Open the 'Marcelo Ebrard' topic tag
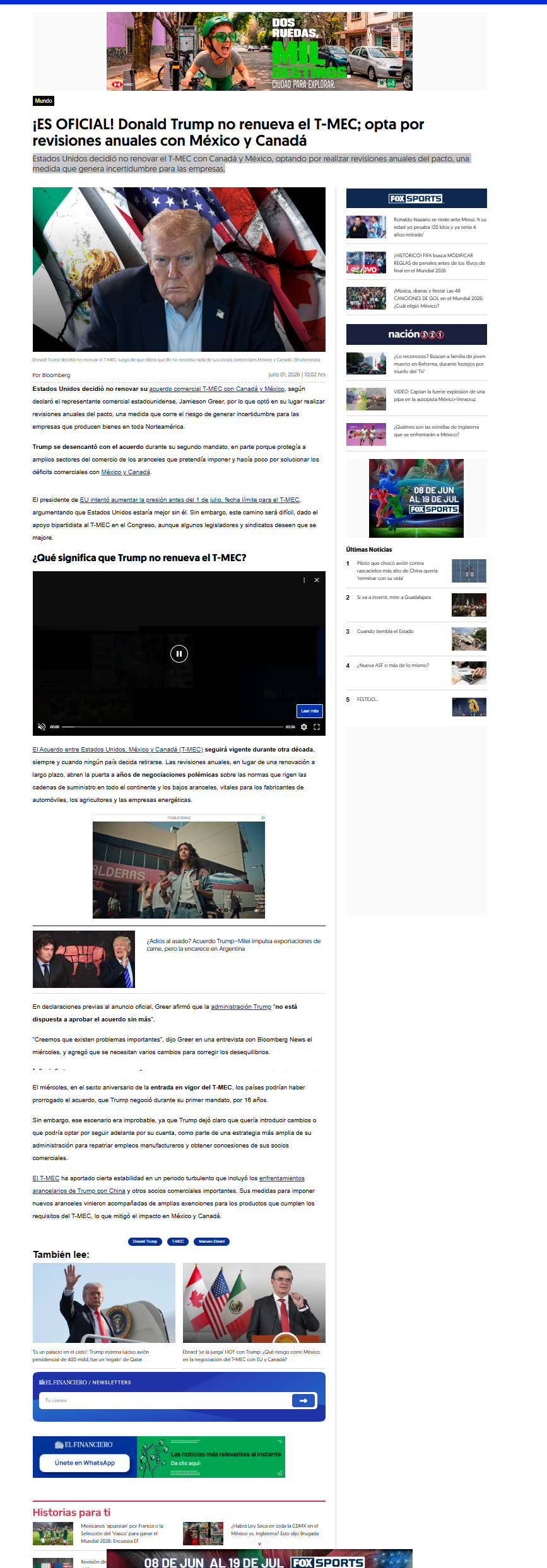 coord(212,1241)
